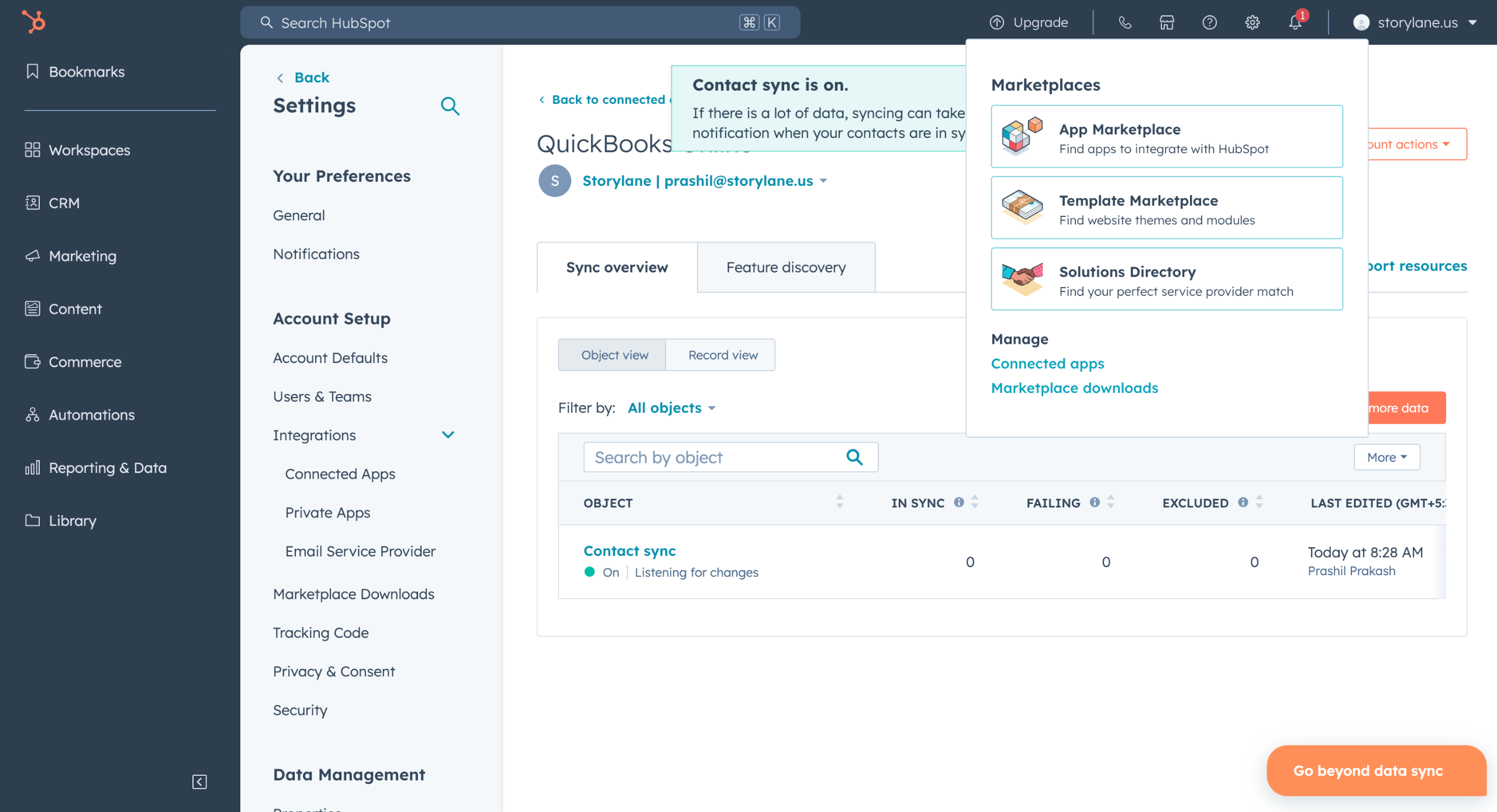Open the Contact sync link
Viewport: 1497px width, 812px height.
[629, 551]
